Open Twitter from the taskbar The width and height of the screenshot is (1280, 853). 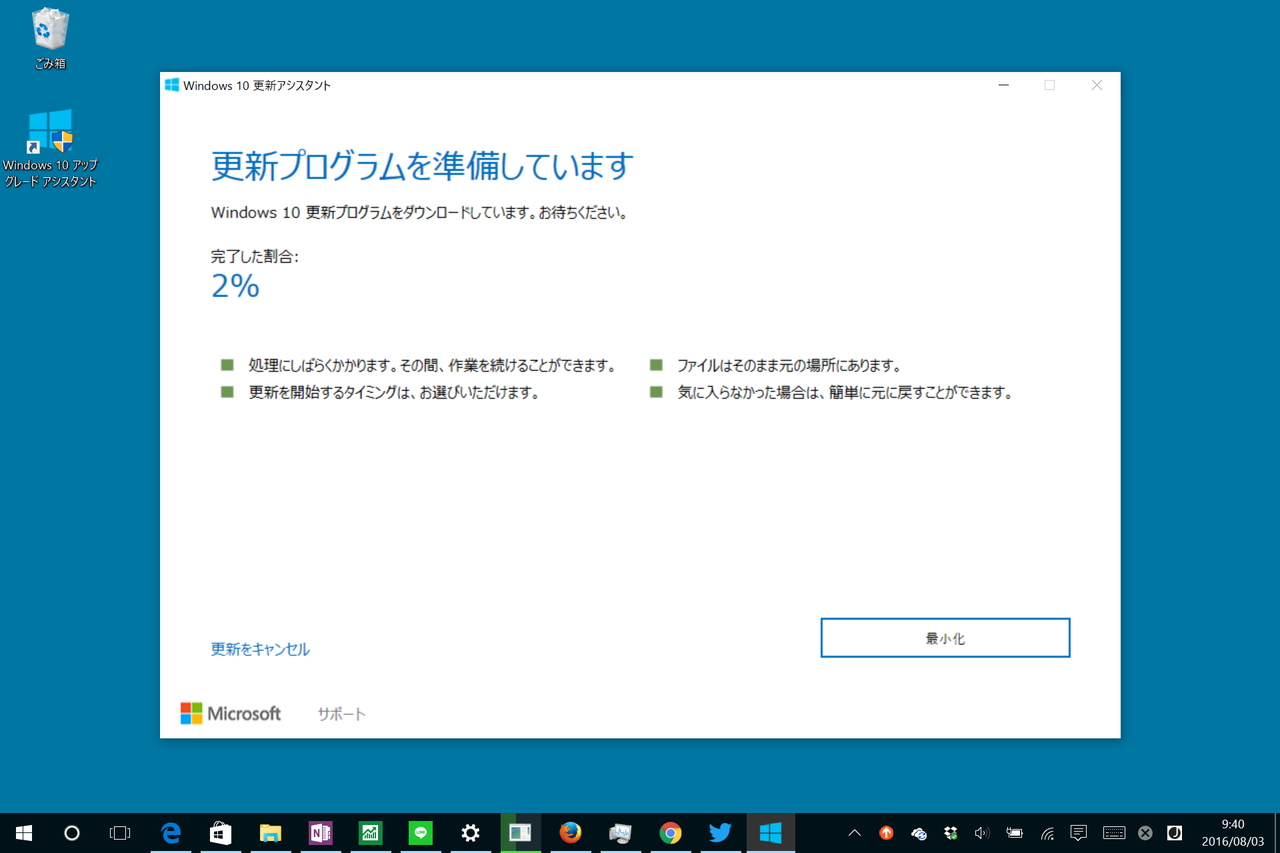720,832
